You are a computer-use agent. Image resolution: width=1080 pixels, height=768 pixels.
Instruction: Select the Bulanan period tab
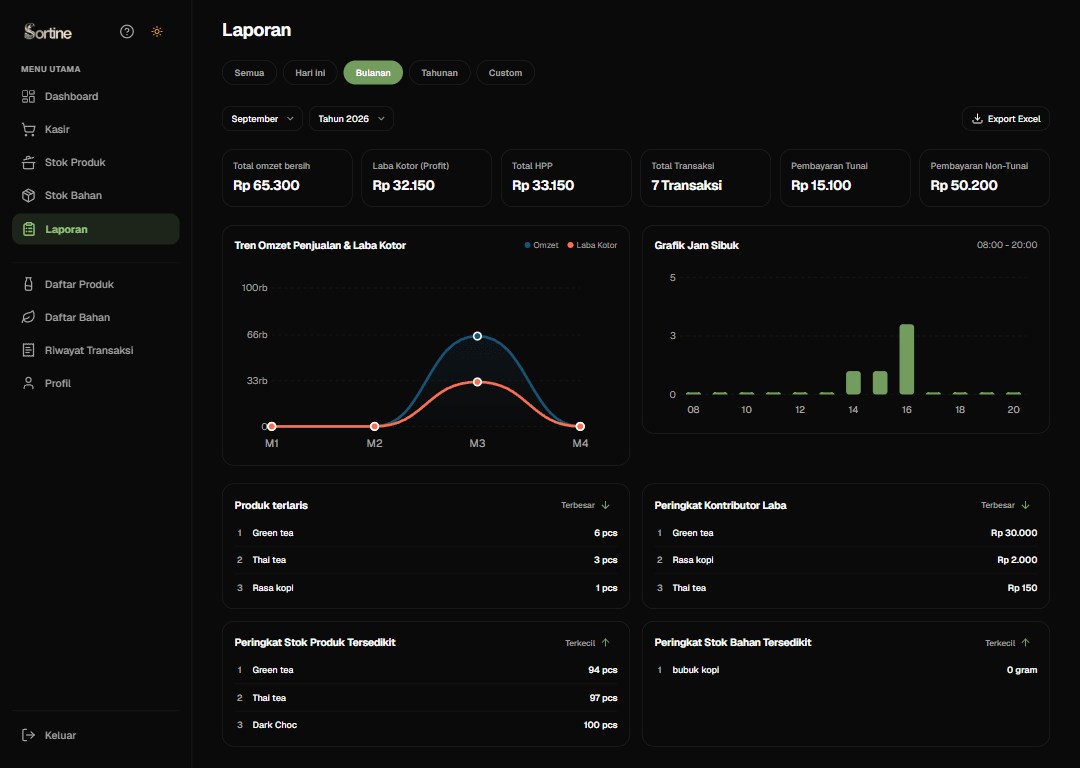point(373,73)
